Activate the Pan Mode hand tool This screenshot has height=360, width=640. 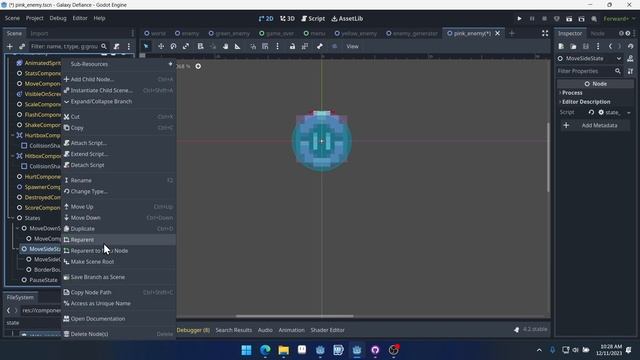point(225,47)
